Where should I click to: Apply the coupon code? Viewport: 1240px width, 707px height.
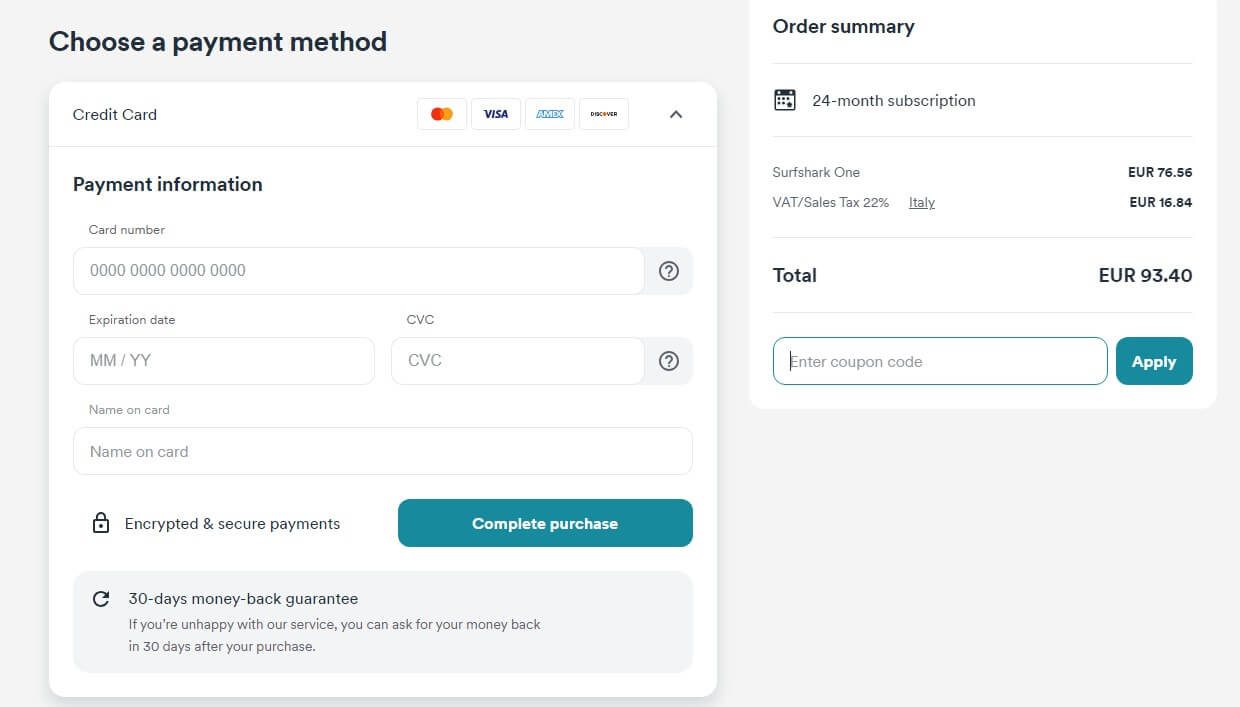1154,361
